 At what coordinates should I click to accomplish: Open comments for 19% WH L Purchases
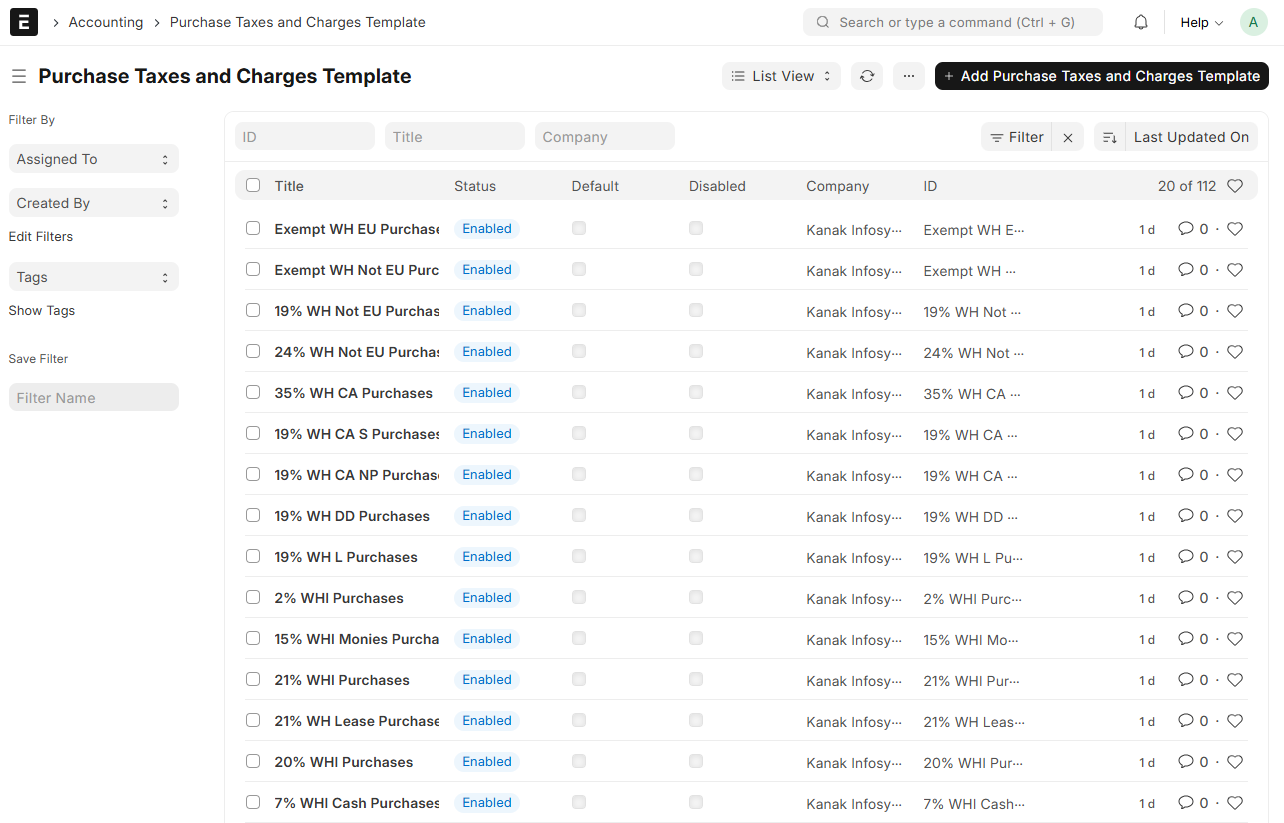(x=1193, y=557)
